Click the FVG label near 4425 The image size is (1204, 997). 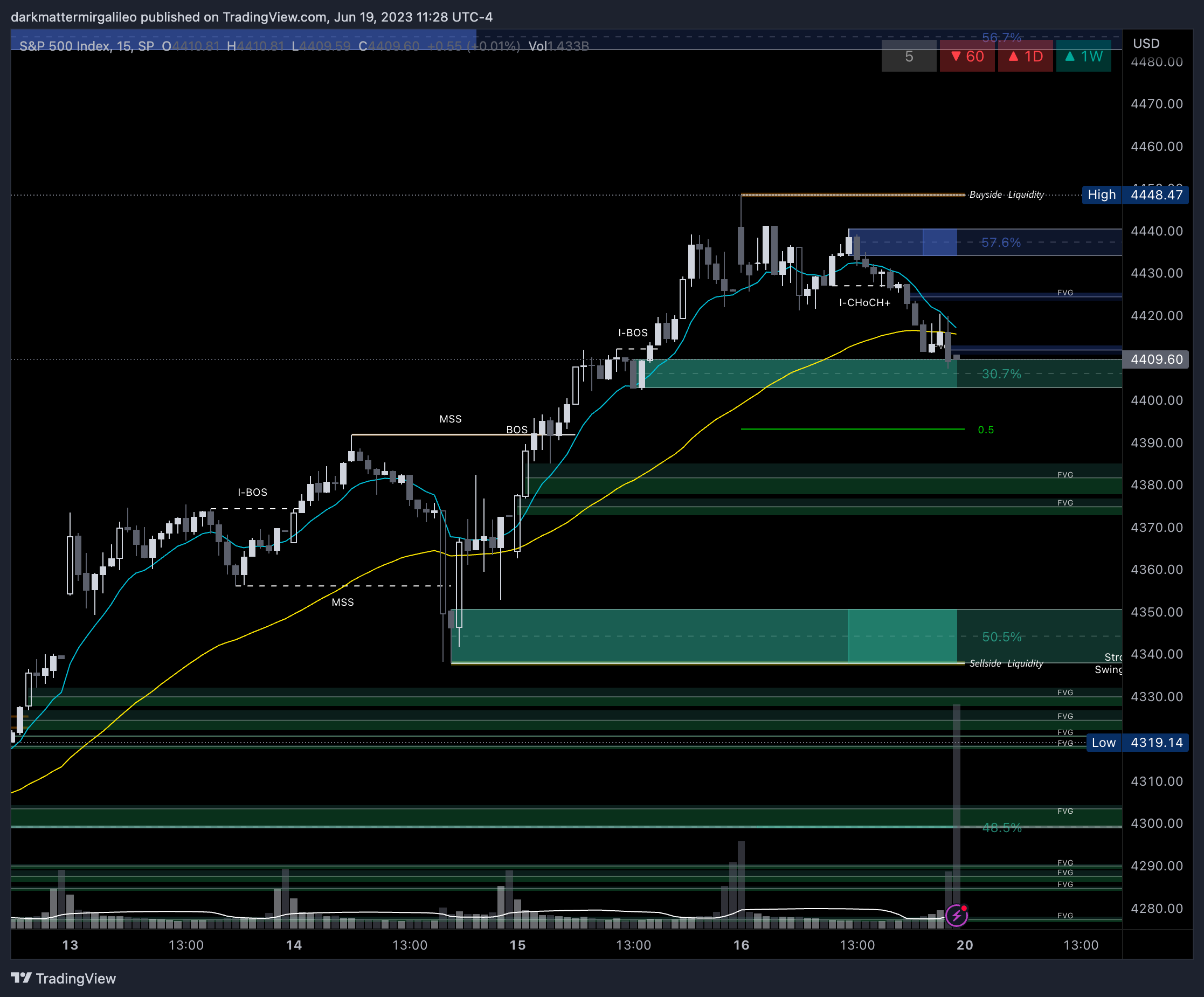coord(1064,293)
